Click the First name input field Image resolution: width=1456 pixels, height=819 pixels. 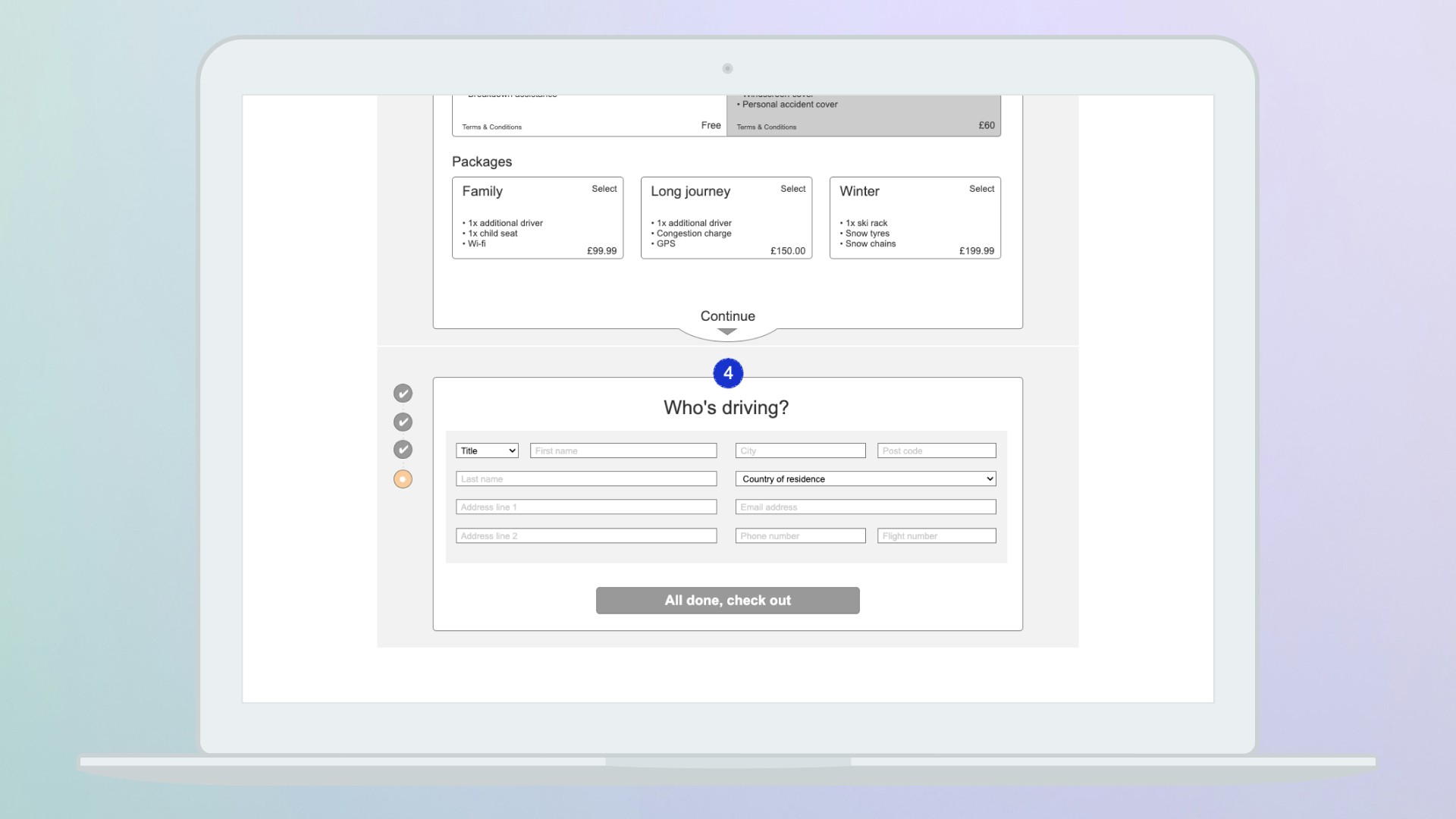[623, 450]
